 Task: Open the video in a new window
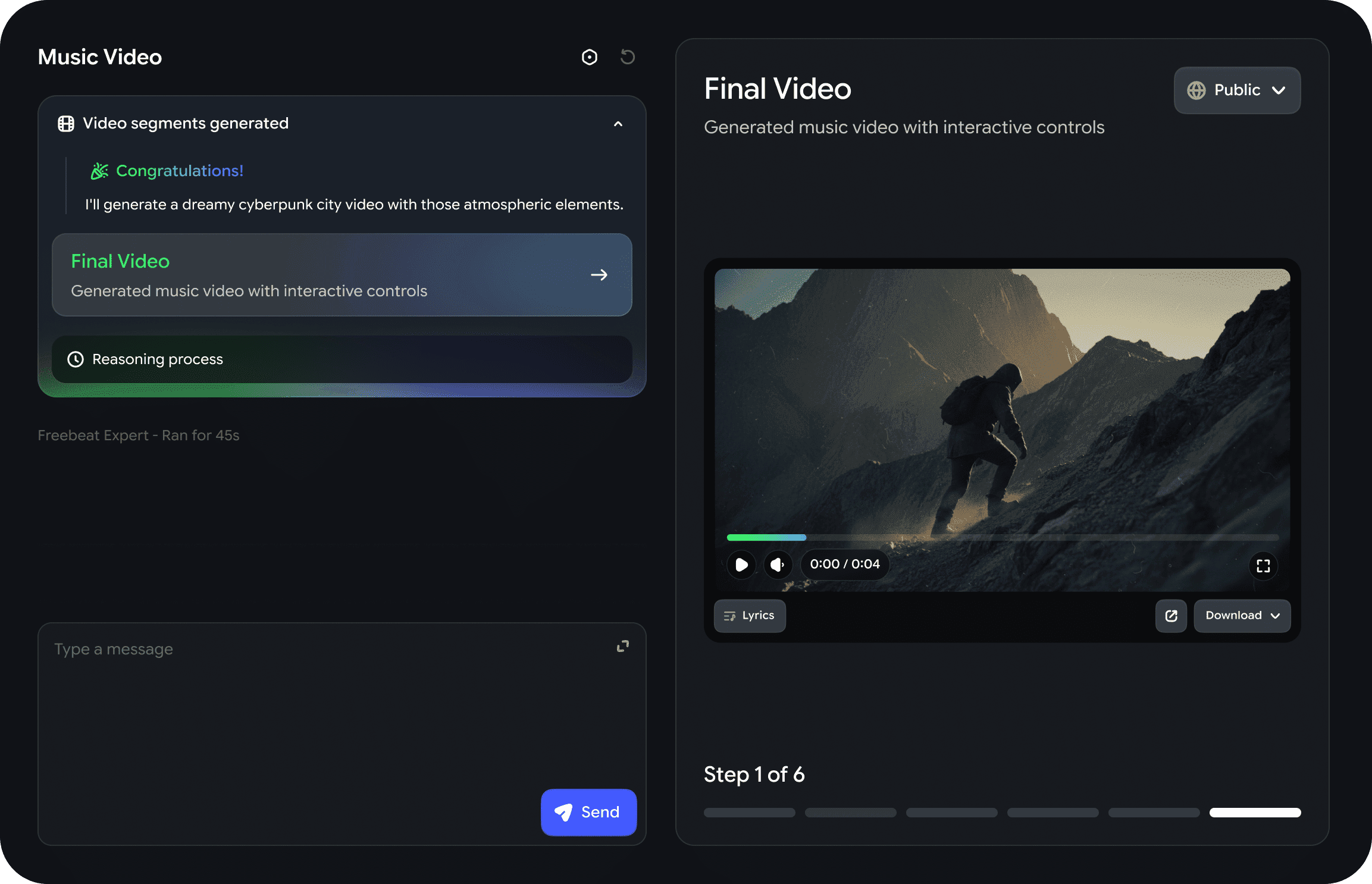point(1171,616)
